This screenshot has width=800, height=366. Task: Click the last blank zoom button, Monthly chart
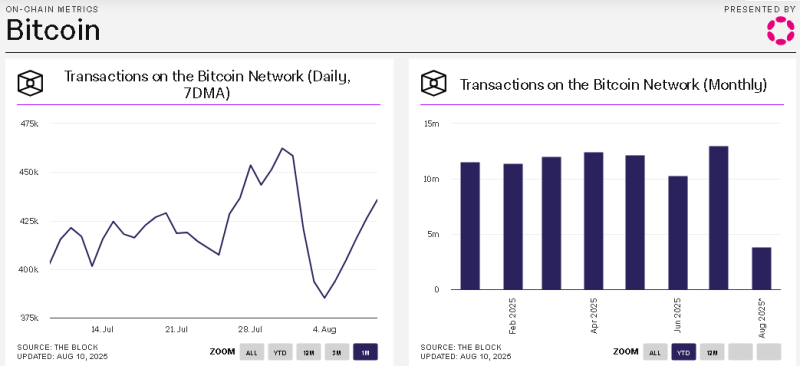click(x=769, y=352)
